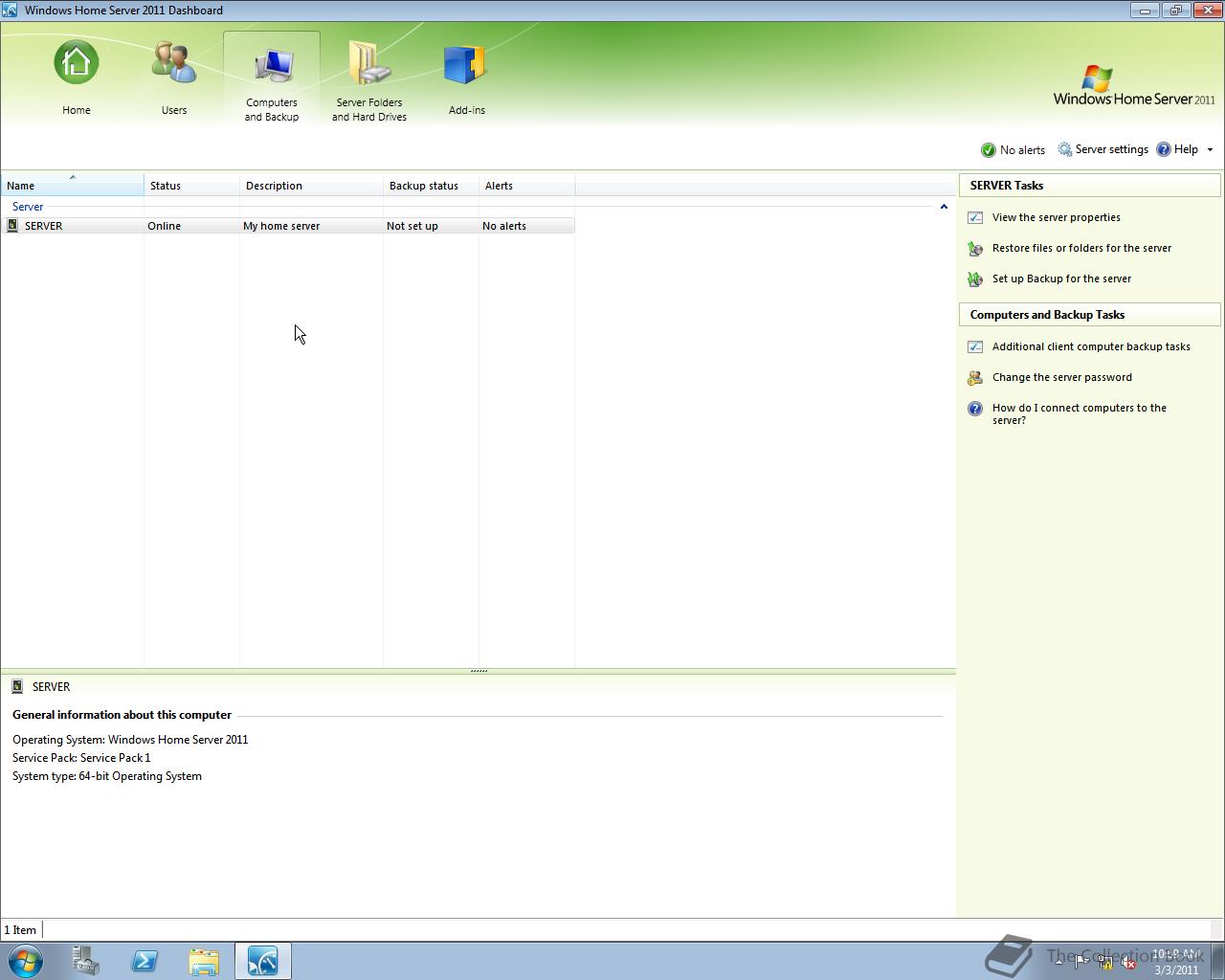Sort by the Alerts column header

click(526, 186)
